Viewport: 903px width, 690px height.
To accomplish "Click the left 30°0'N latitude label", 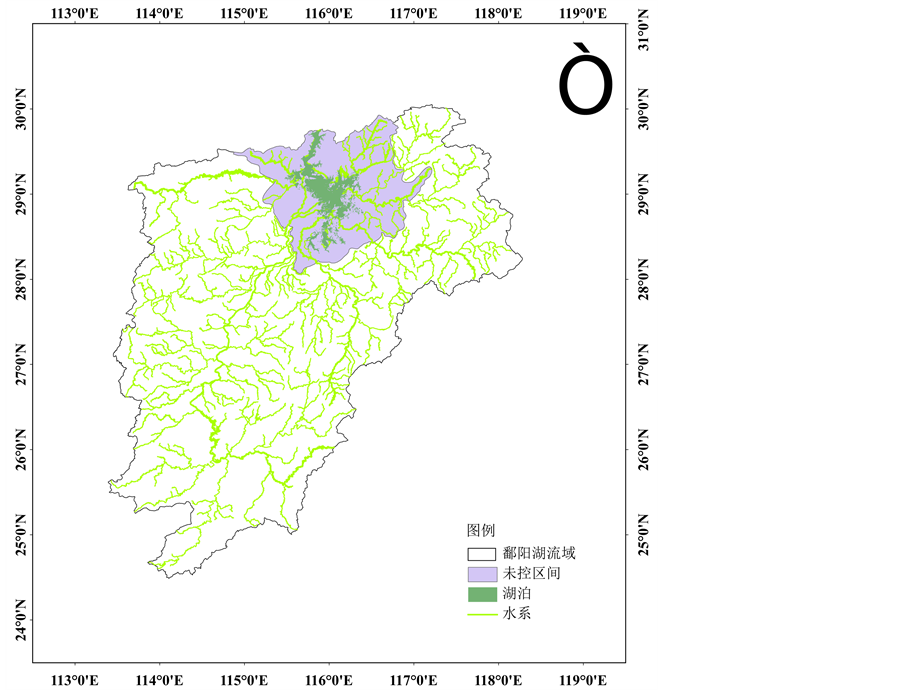I will pos(18,109).
